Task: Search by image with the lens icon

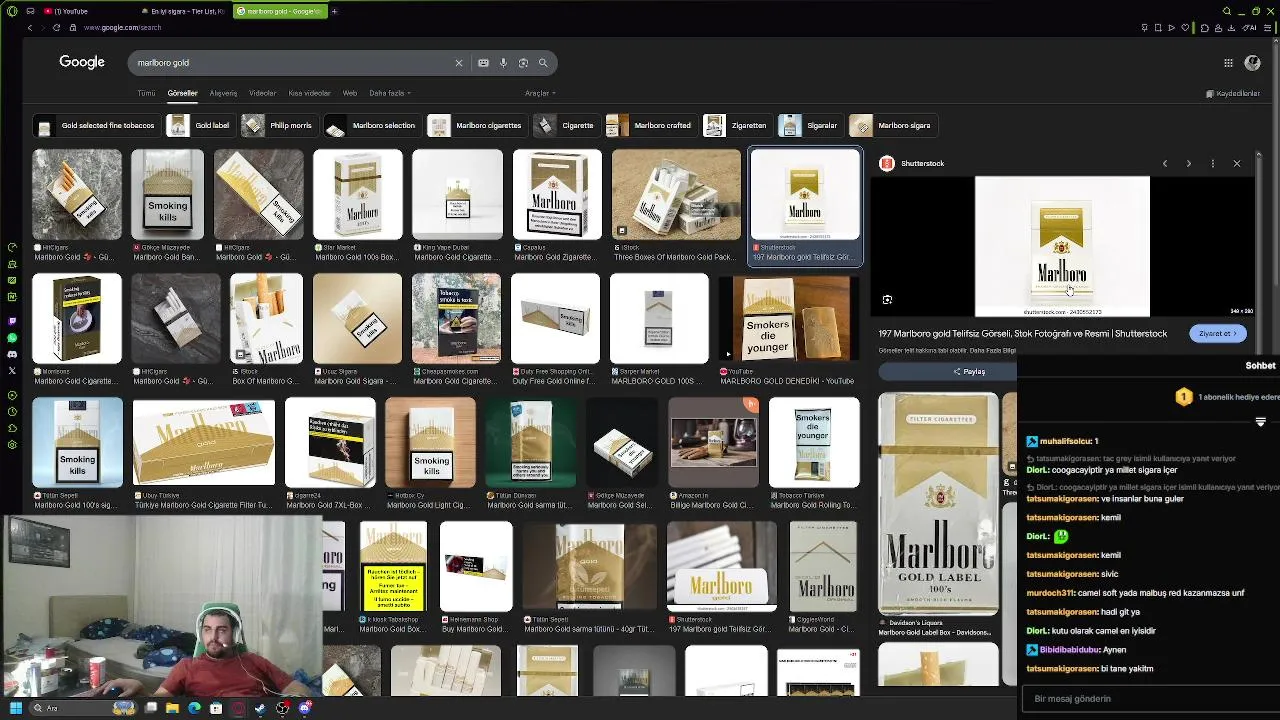Action: (523, 63)
